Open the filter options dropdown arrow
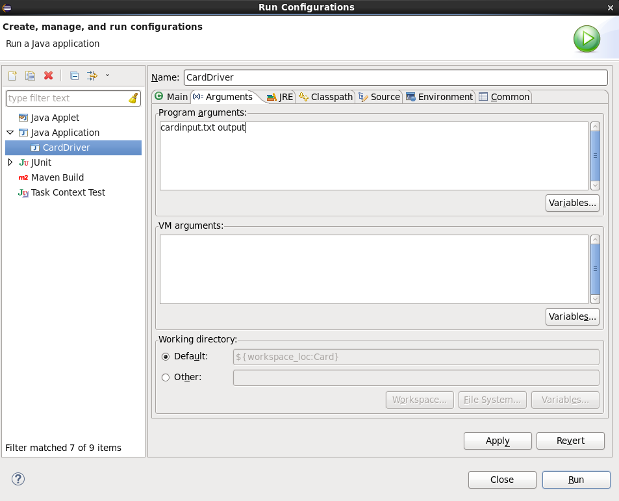This screenshot has height=501, width=619. 107,75
